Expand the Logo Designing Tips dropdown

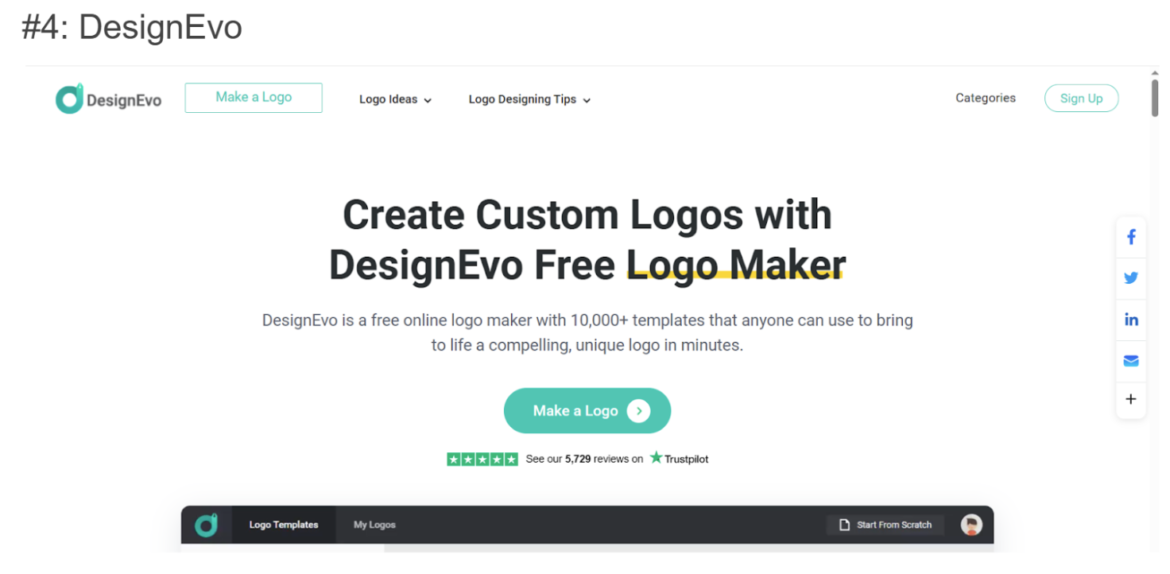click(530, 99)
